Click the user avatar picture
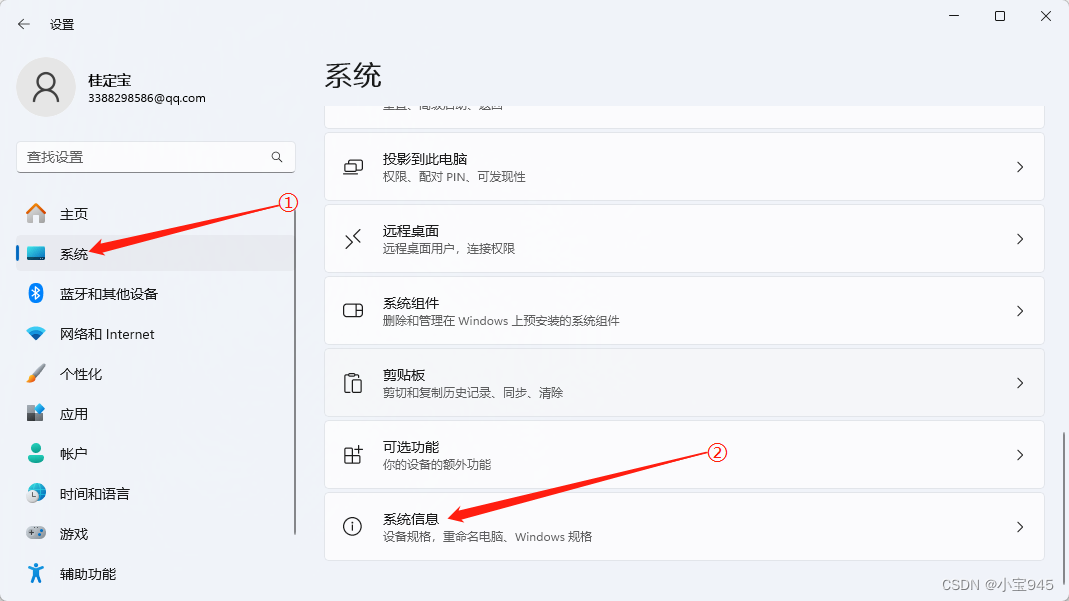Viewport: 1069px width, 601px height. click(x=46, y=87)
